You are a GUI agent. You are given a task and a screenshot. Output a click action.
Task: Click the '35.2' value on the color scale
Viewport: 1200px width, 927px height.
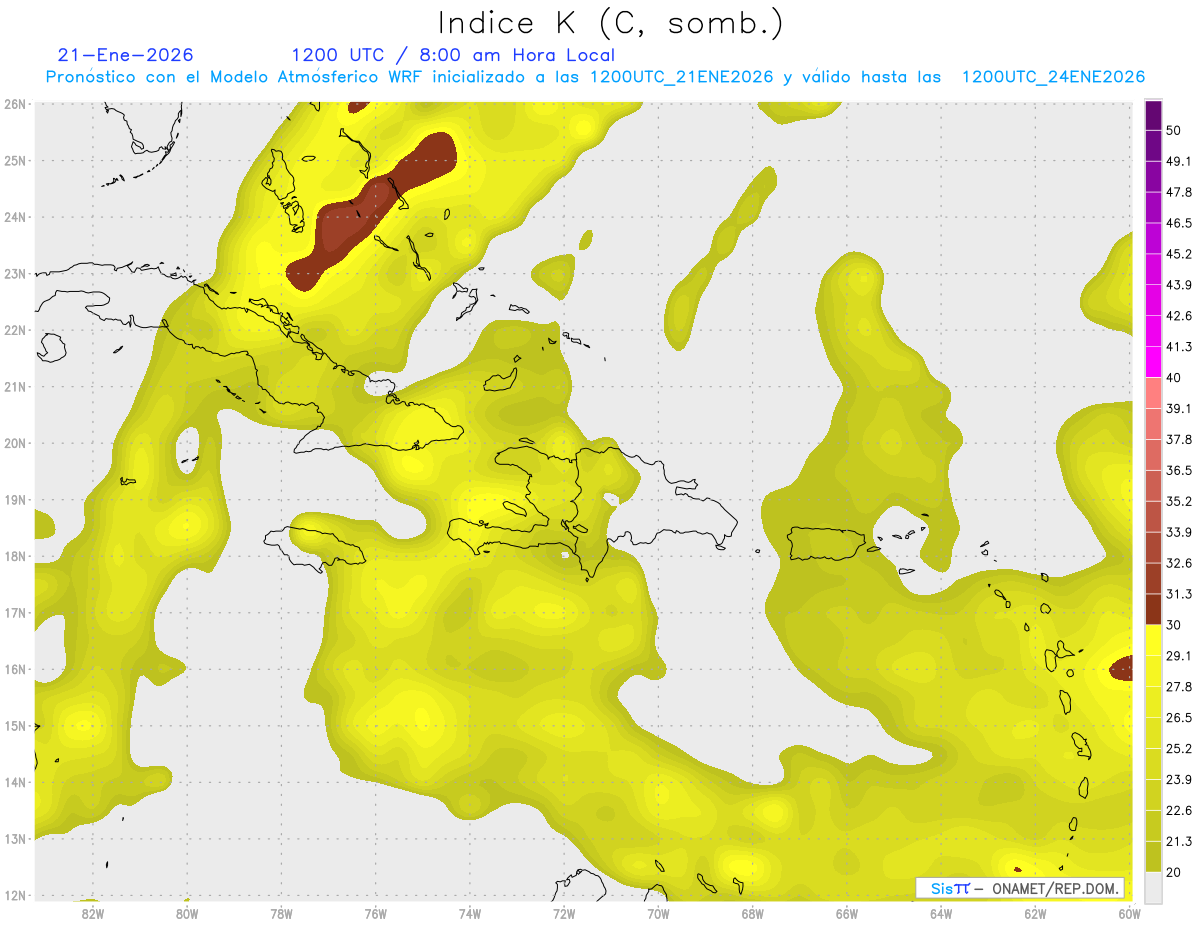click(x=1178, y=501)
